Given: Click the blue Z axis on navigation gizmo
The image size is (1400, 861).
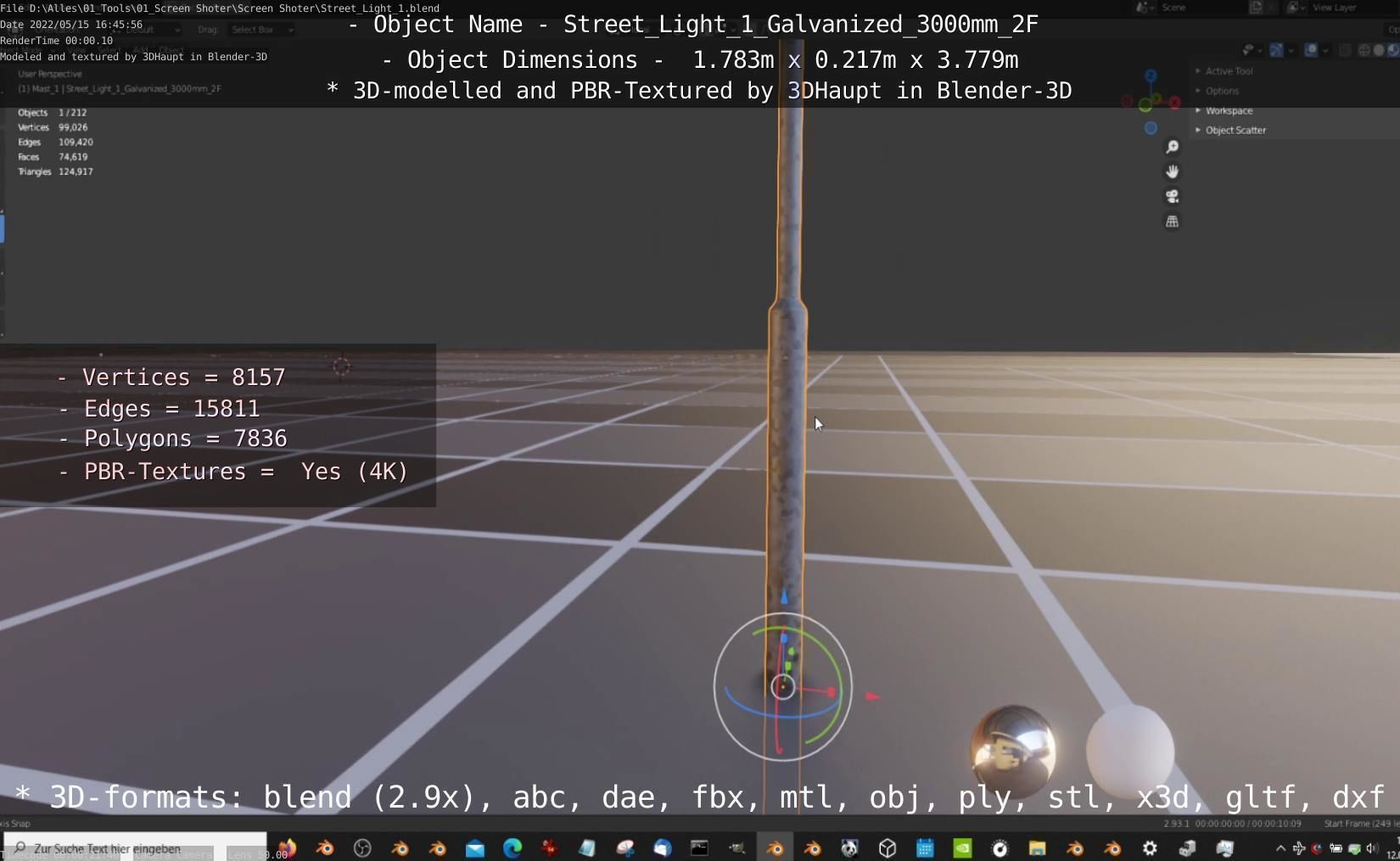Looking at the screenshot, I should [1151, 76].
